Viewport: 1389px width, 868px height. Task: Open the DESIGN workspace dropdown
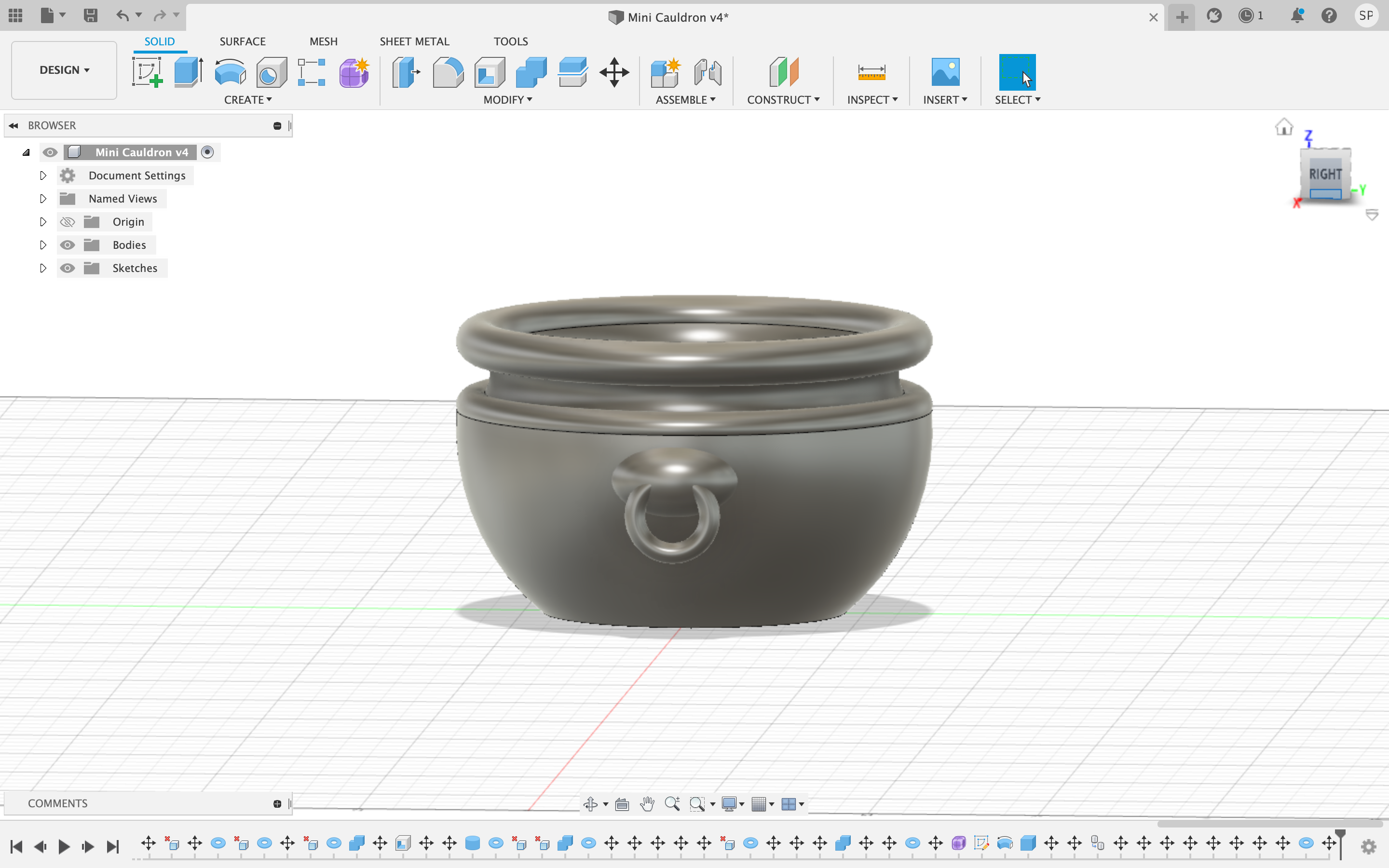tap(64, 70)
